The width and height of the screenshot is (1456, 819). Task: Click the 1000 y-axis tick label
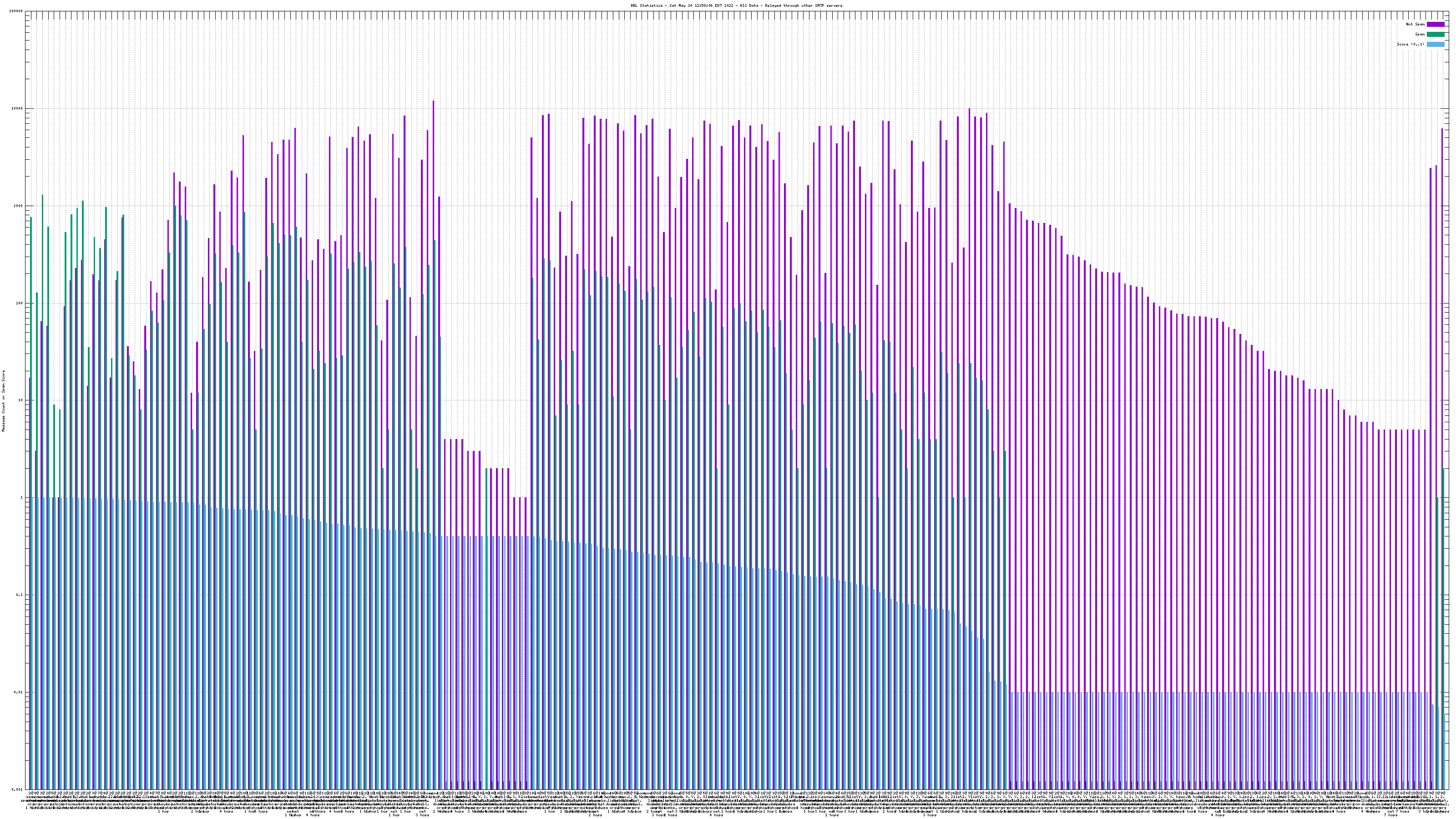tap(19, 206)
